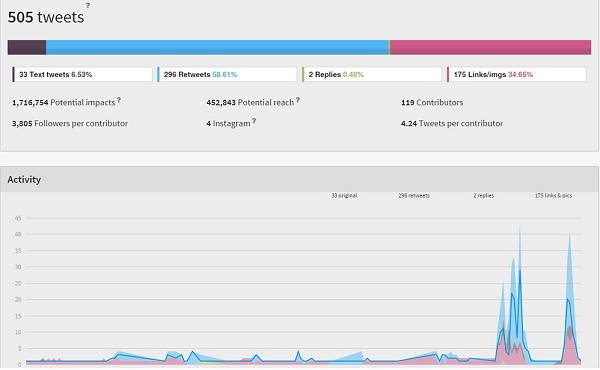Open the Instagram help question mark
Viewport: 600px width, 370px height.
(x=254, y=121)
